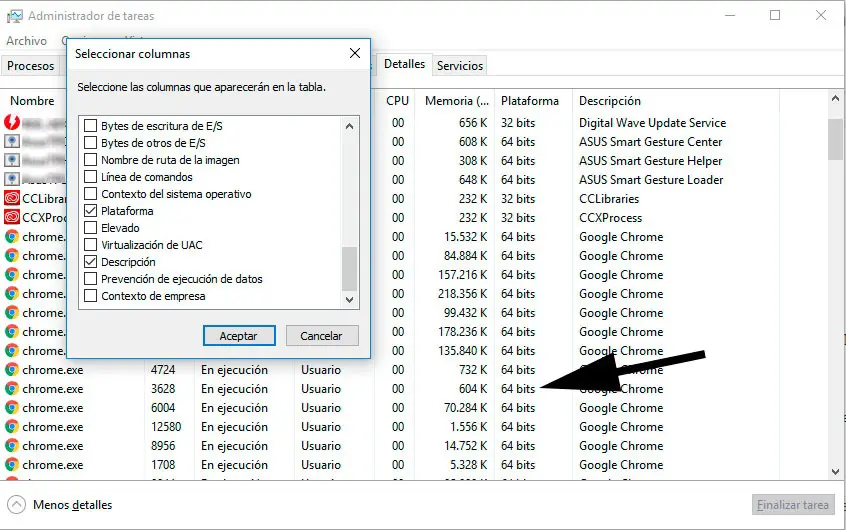The height and width of the screenshot is (530, 846).
Task: Click Menos detalles link
Action: [x=73, y=505]
